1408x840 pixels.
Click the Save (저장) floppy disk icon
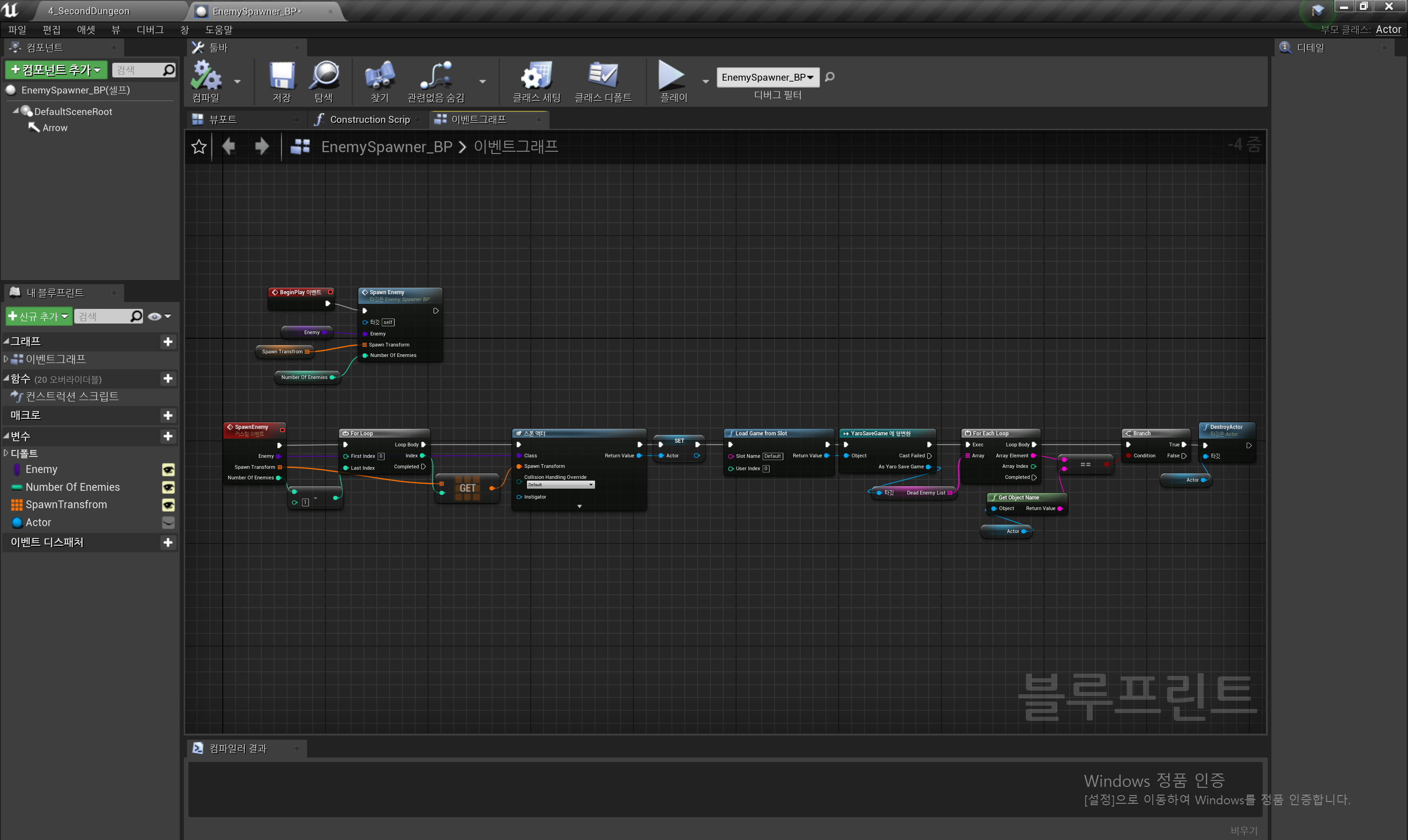[281, 76]
